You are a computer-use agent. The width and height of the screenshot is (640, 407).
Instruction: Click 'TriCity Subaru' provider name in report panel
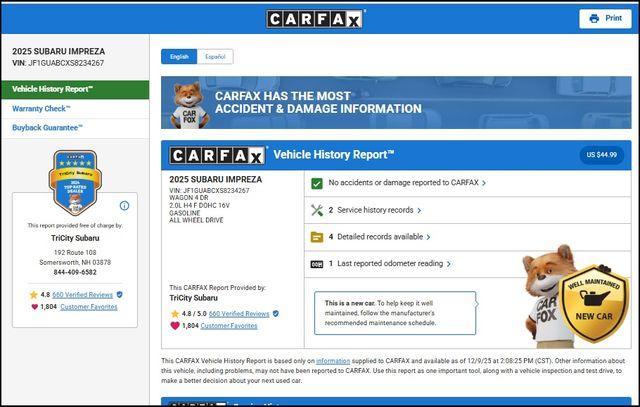tap(193, 298)
